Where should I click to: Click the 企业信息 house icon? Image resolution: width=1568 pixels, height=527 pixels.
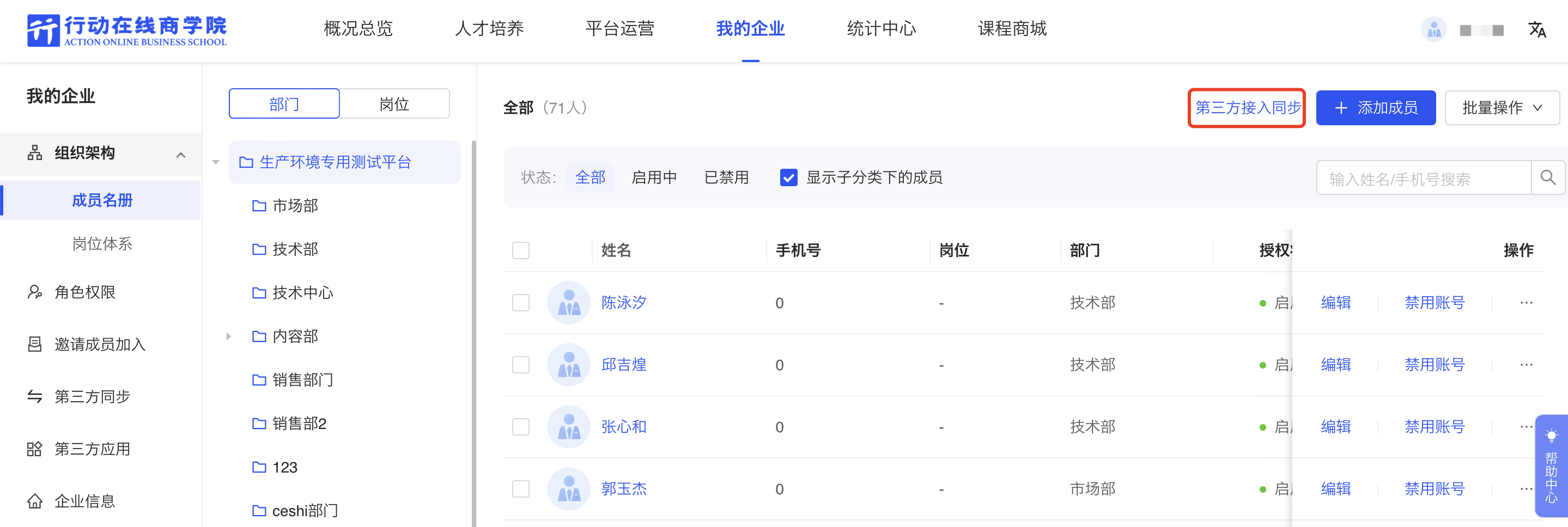[35, 501]
